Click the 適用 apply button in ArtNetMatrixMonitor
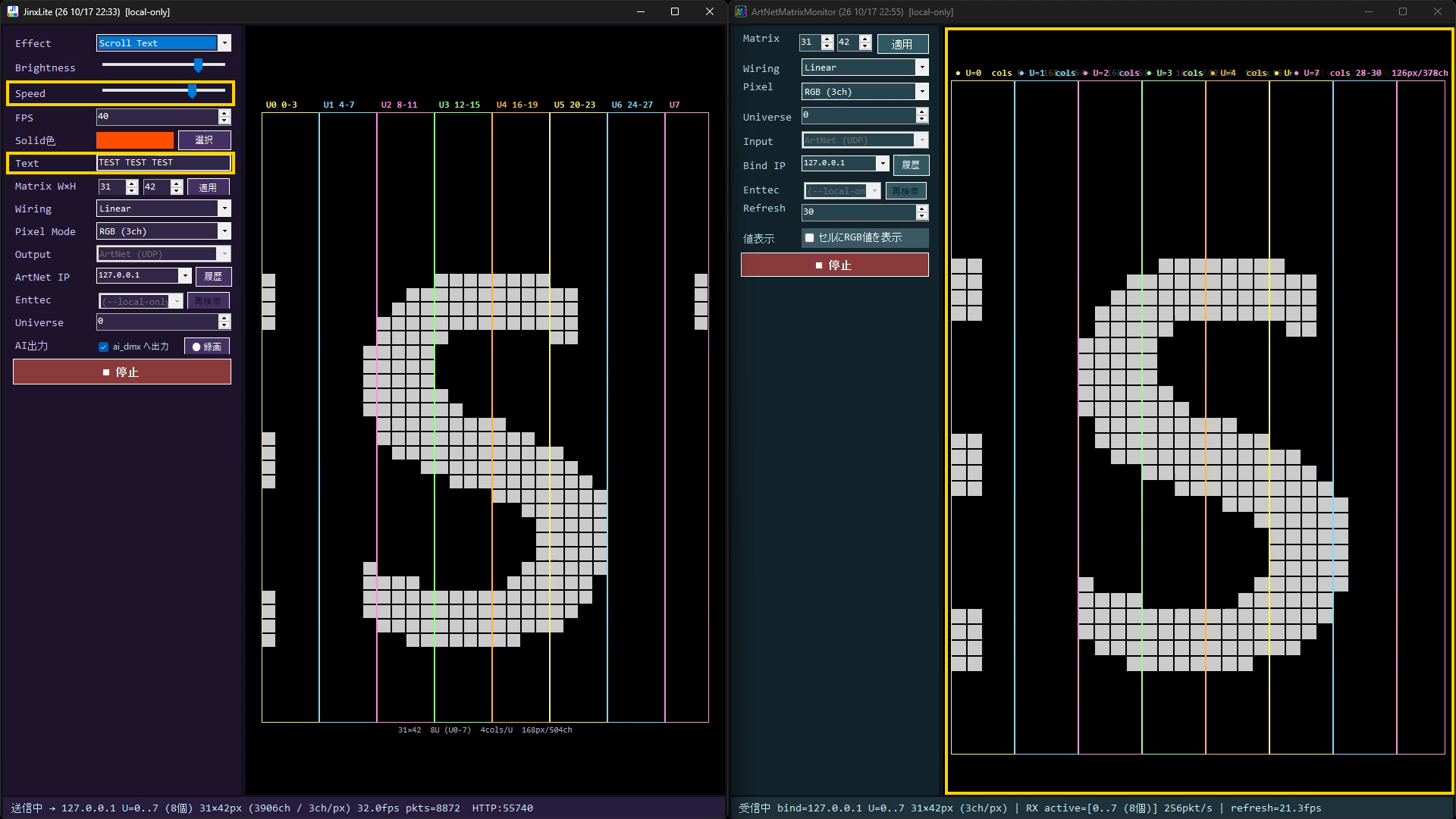The image size is (1456, 819). click(x=902, y=44)
